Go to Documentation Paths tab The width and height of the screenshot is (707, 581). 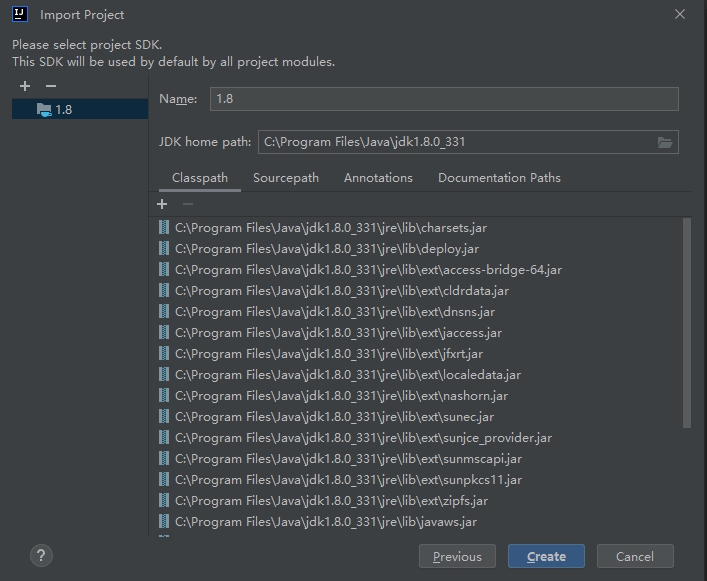point(499,178)
